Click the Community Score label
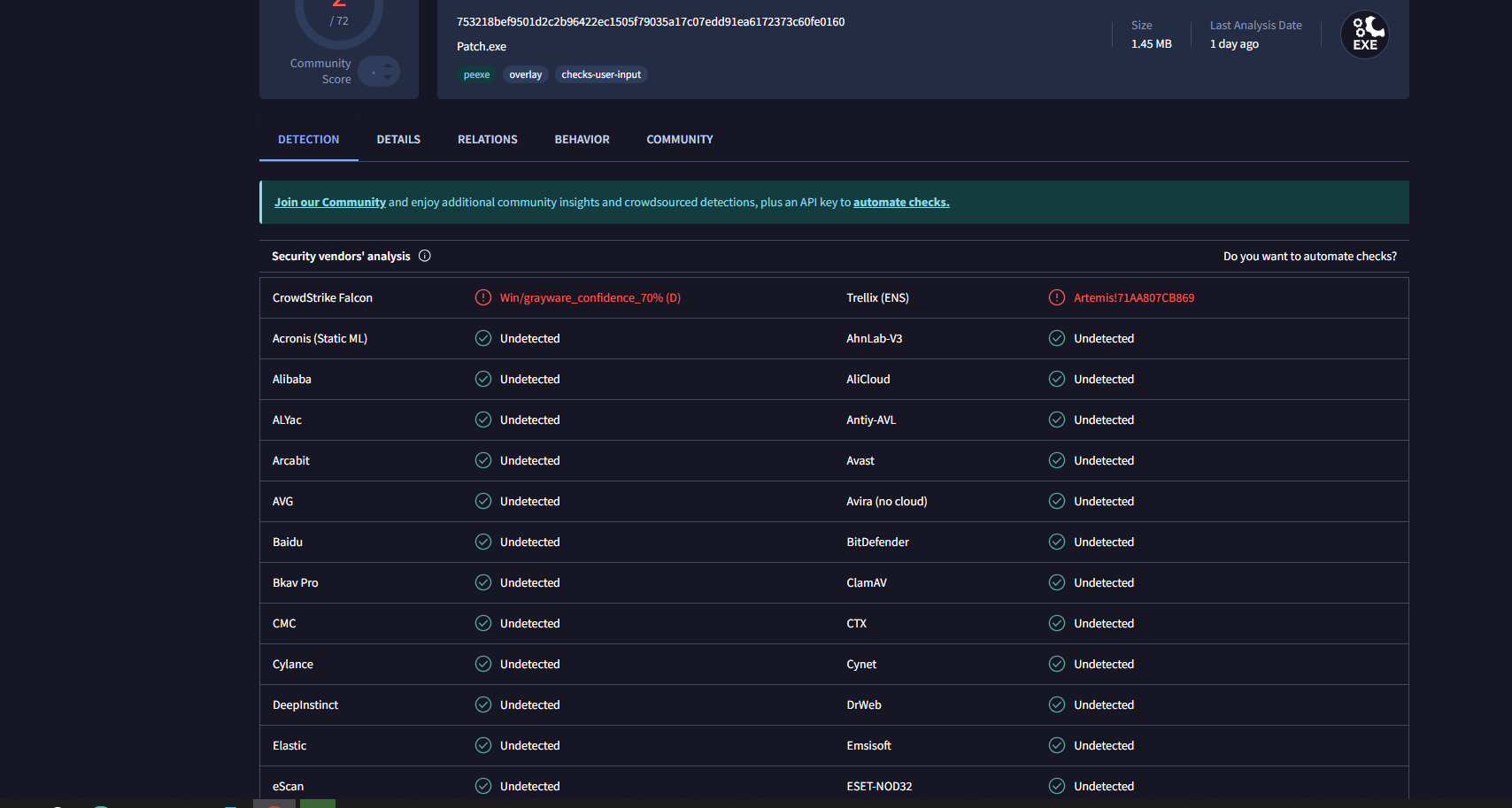1512x808 pixels. 320,71
